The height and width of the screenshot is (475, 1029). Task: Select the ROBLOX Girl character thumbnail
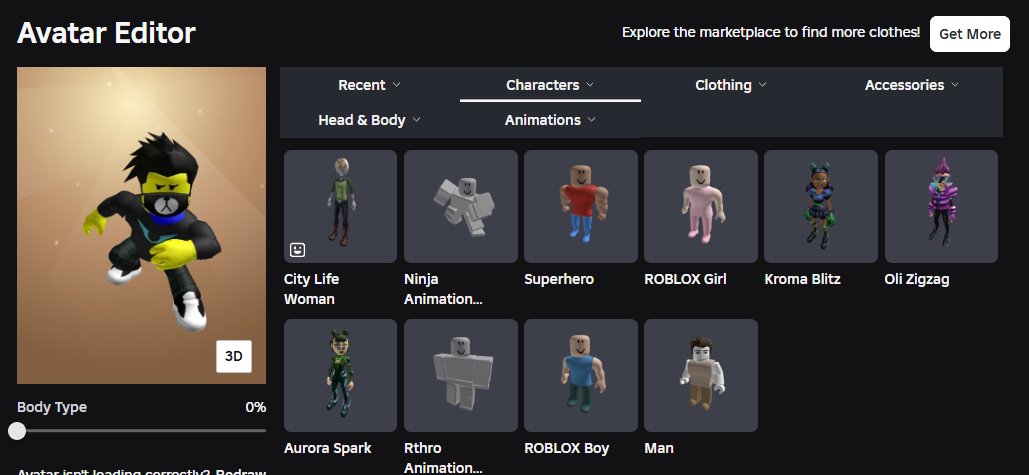701,206
